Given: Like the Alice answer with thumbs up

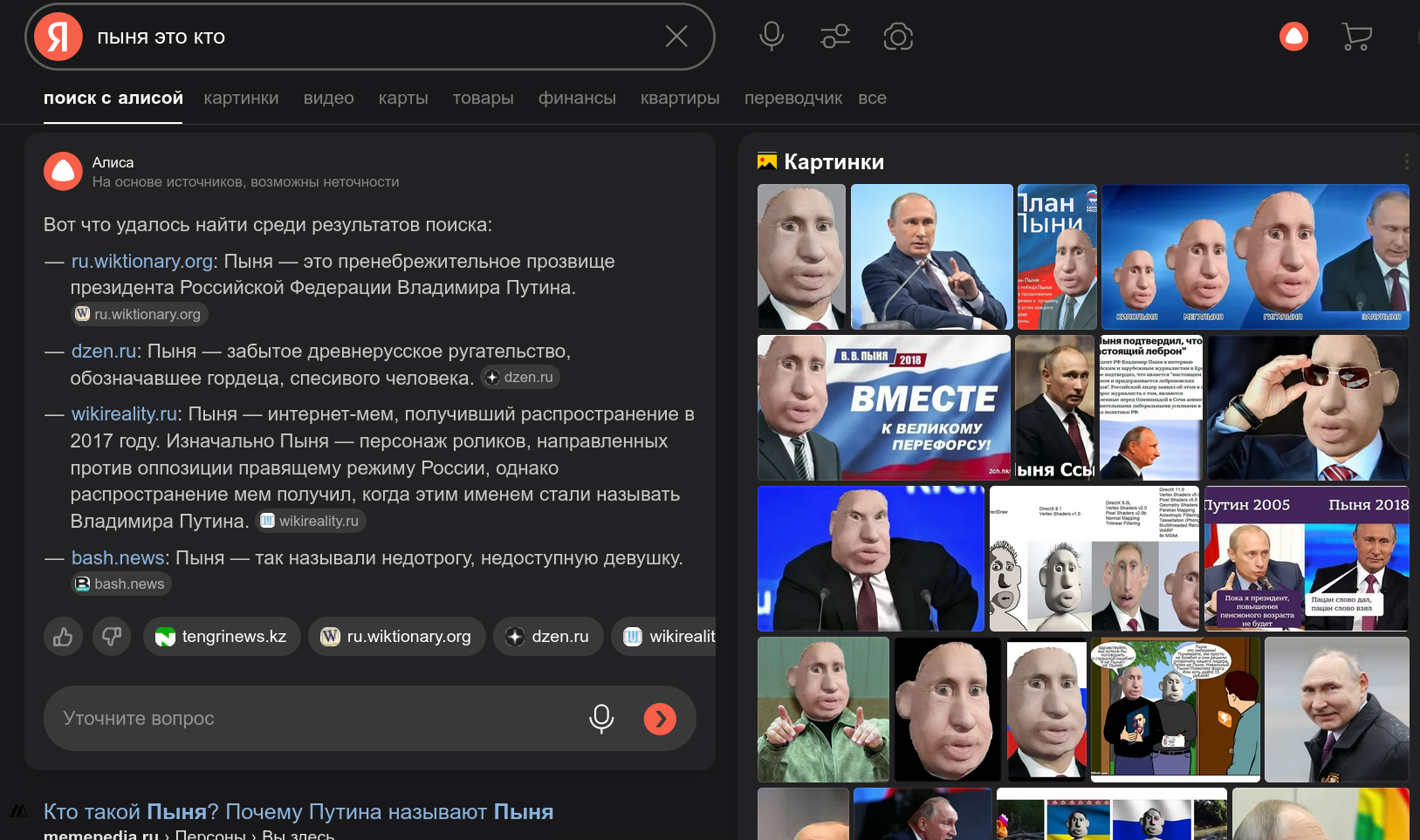Looking at the screenshot, I should [x=63, y=637].
